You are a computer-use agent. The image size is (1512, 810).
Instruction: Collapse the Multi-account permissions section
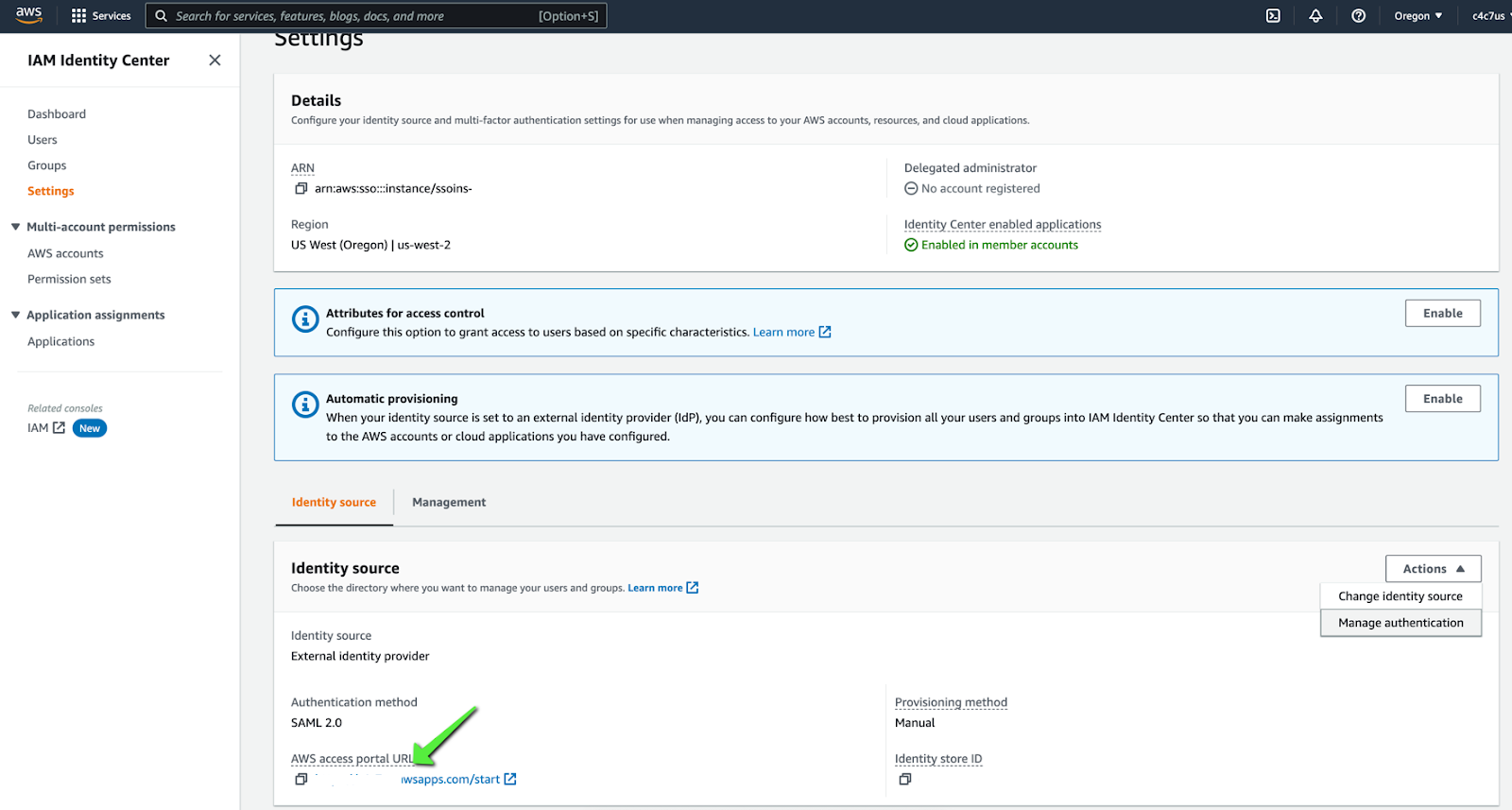[x=16, y=227]
